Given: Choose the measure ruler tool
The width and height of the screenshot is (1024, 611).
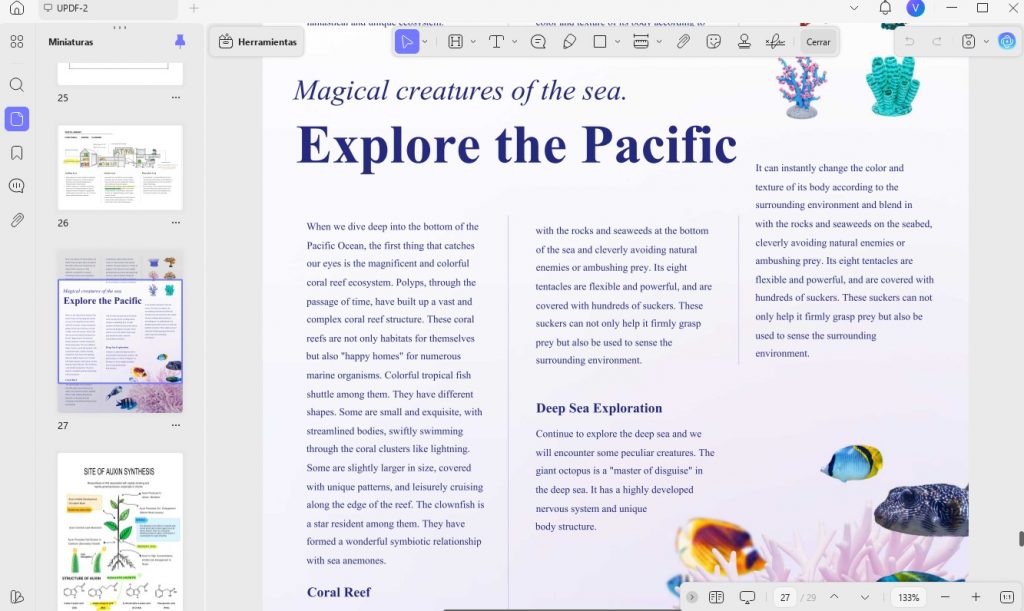Looking at the screenshot, I should tap(641, 42).
